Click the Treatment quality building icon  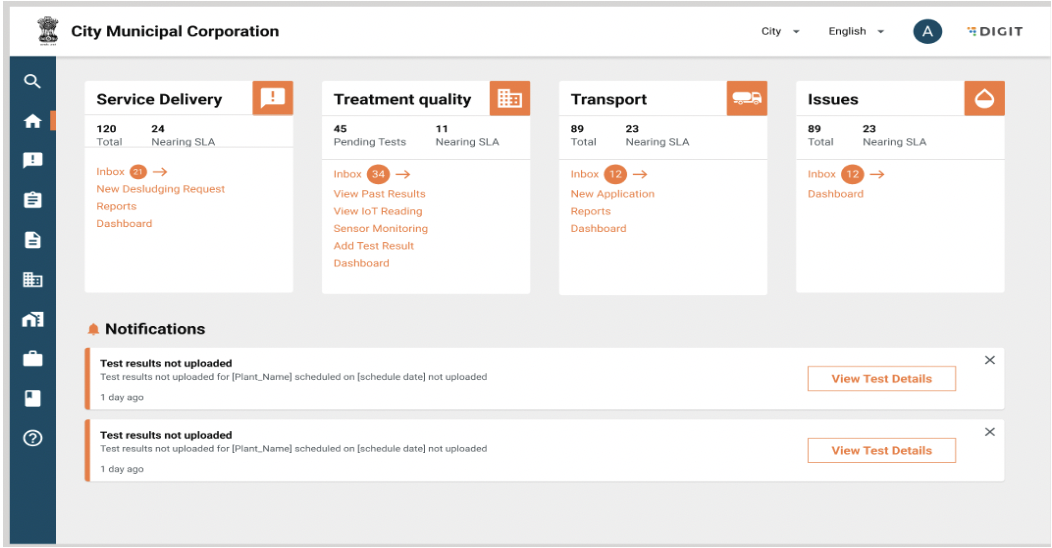click(510, 98)
